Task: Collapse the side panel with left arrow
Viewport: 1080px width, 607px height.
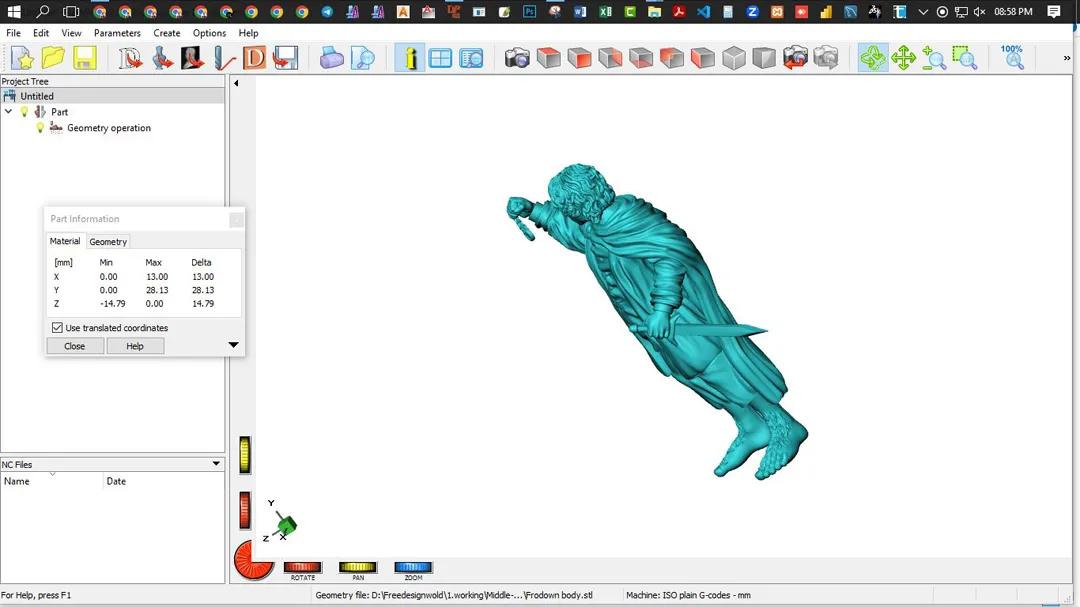Action: (236, 83)
